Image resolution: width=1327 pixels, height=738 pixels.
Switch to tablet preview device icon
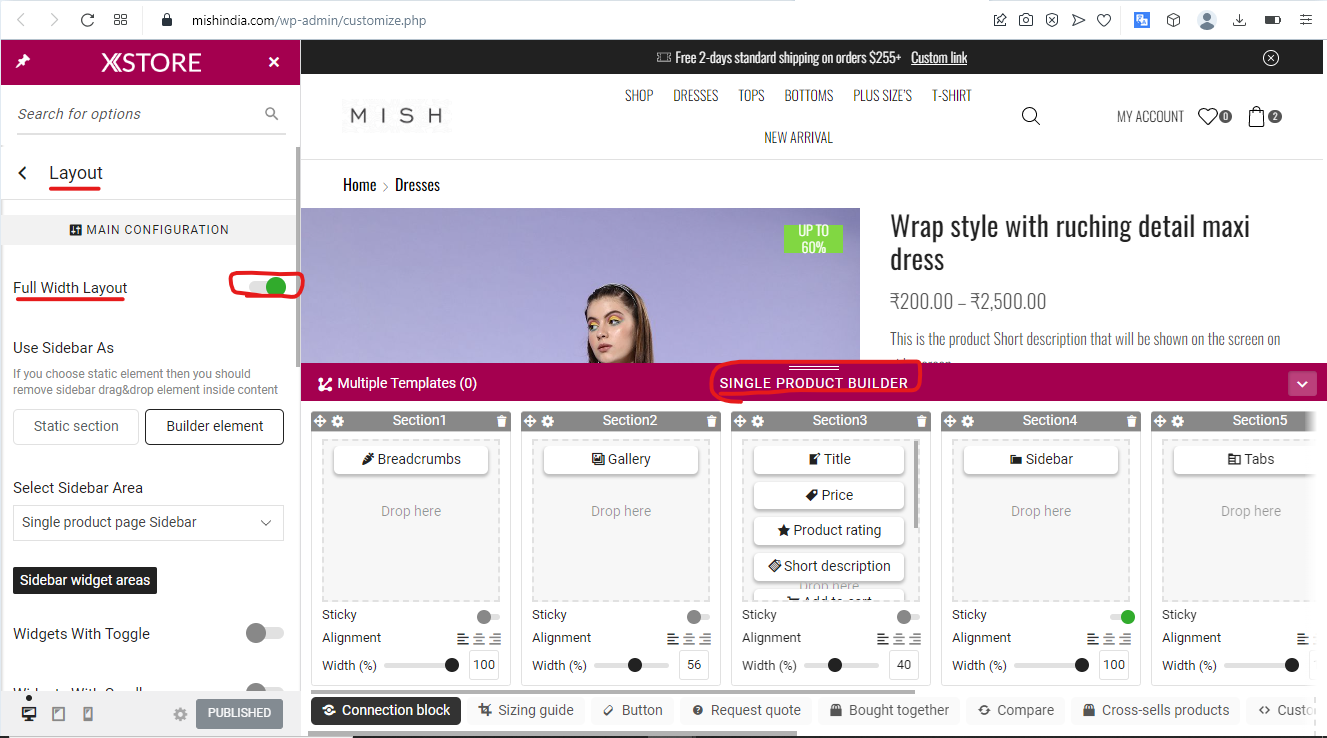(x=58, y=714)
